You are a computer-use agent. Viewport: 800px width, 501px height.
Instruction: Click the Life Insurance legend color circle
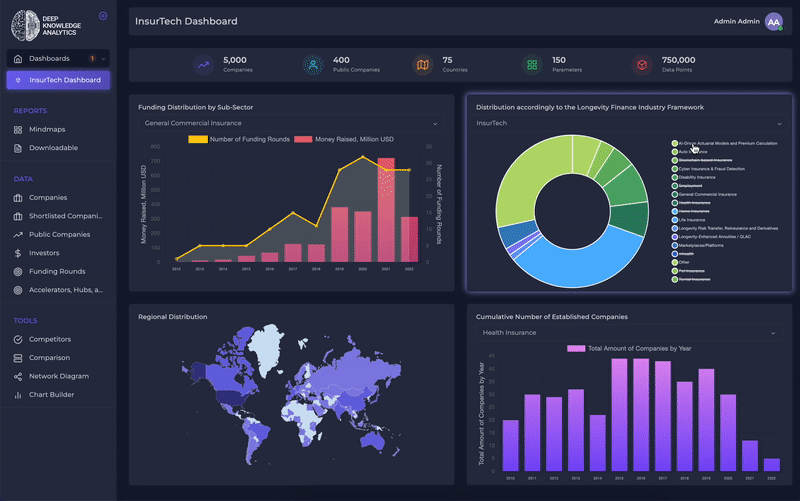pyautogui.click(x=674, y=220)
